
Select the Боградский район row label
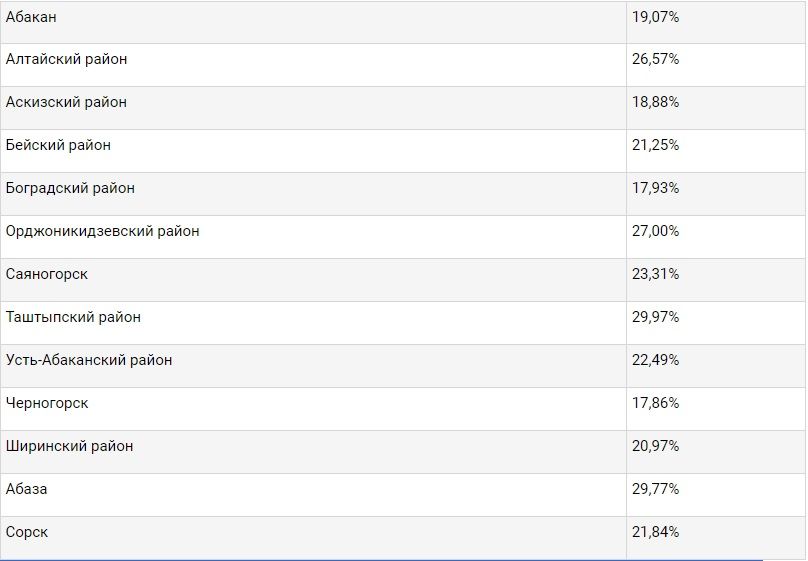tap(70, 188)
